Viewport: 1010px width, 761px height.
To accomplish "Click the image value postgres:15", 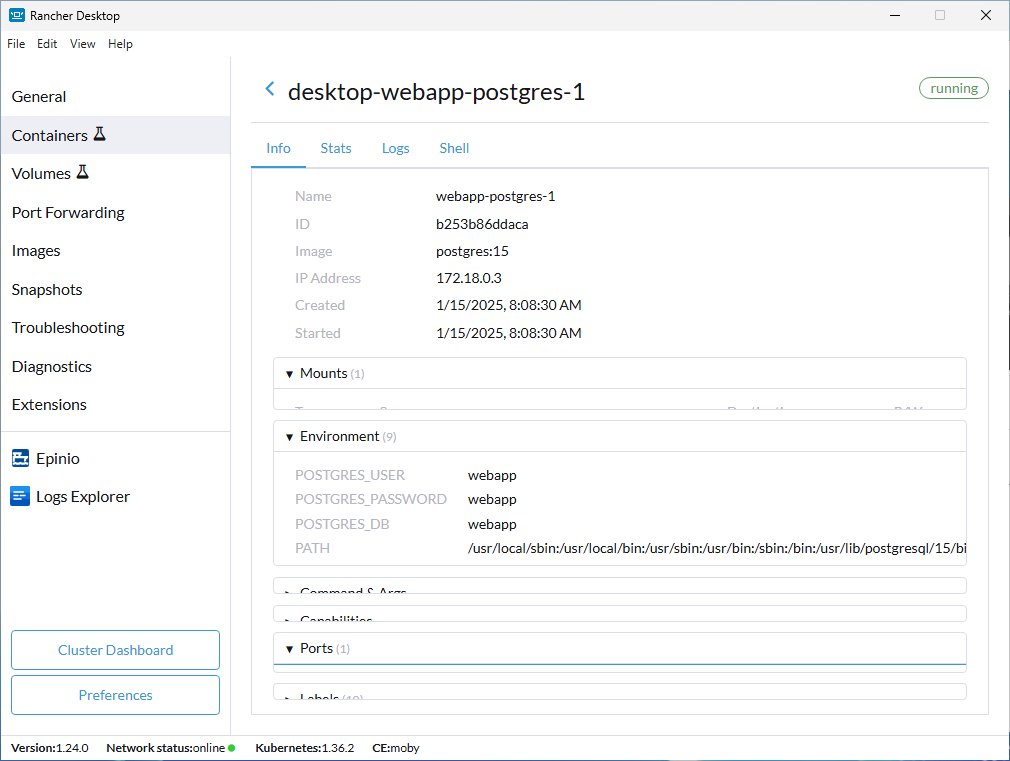I will 472,251.
